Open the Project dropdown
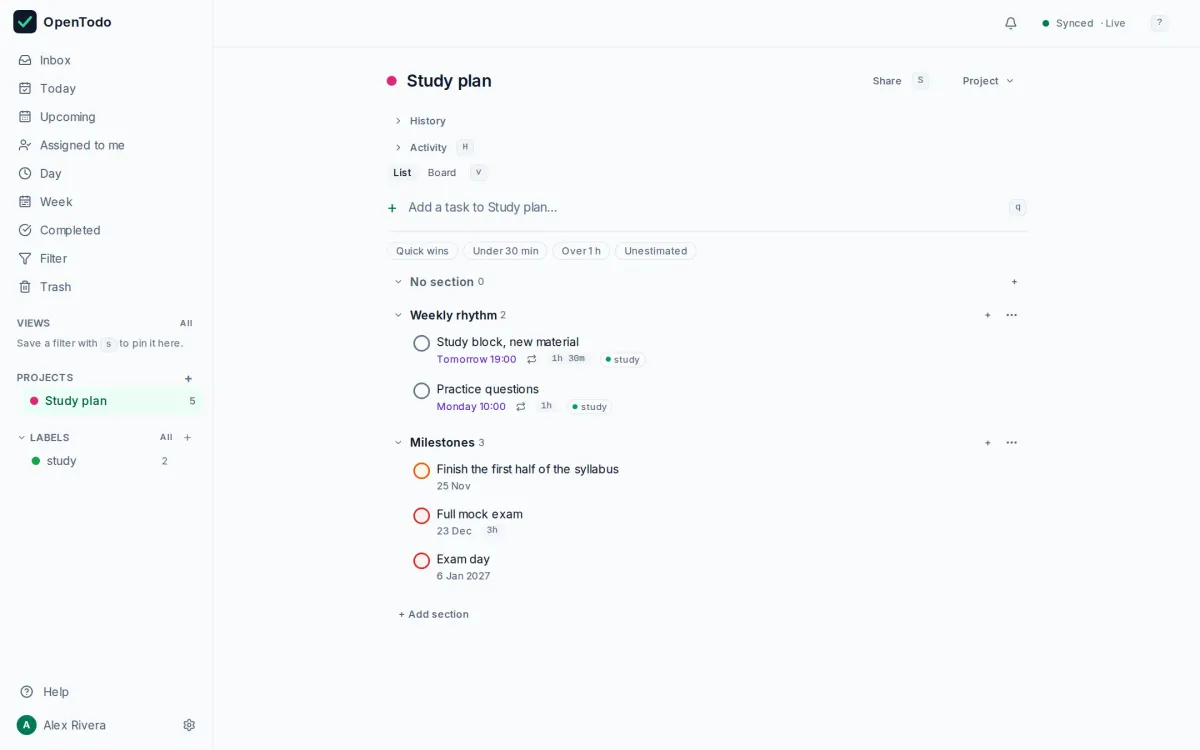Viewport: 1200px width, 750px height. (x=988, y=81)
